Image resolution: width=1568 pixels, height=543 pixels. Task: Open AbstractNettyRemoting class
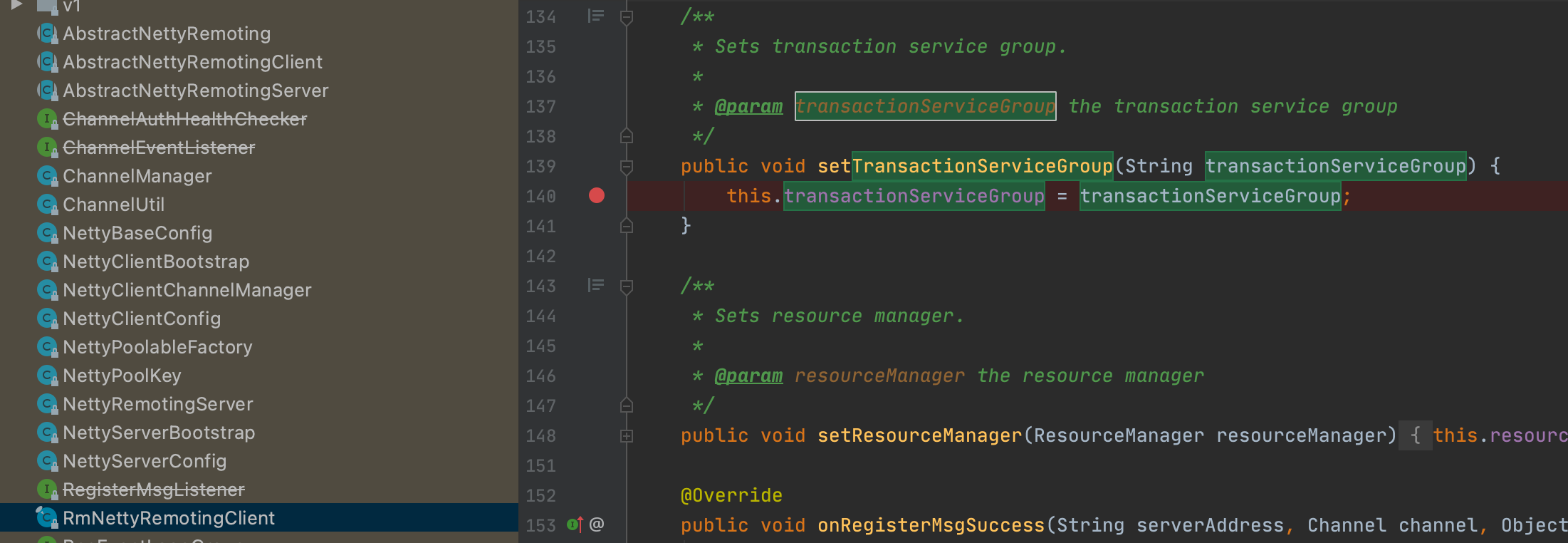click(x=167, y=33)
